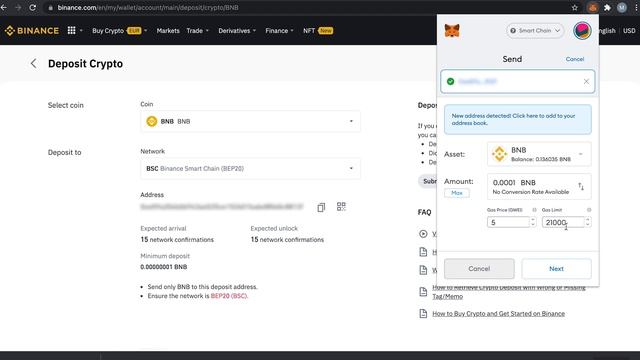Reload the browser page

[x=33, y=8]
